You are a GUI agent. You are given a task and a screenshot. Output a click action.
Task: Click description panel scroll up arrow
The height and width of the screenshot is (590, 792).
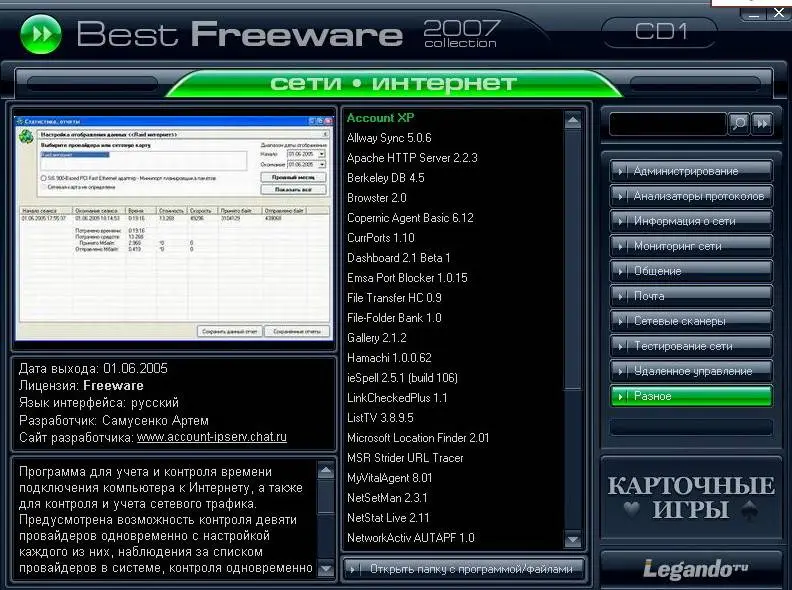pos(326,471)
